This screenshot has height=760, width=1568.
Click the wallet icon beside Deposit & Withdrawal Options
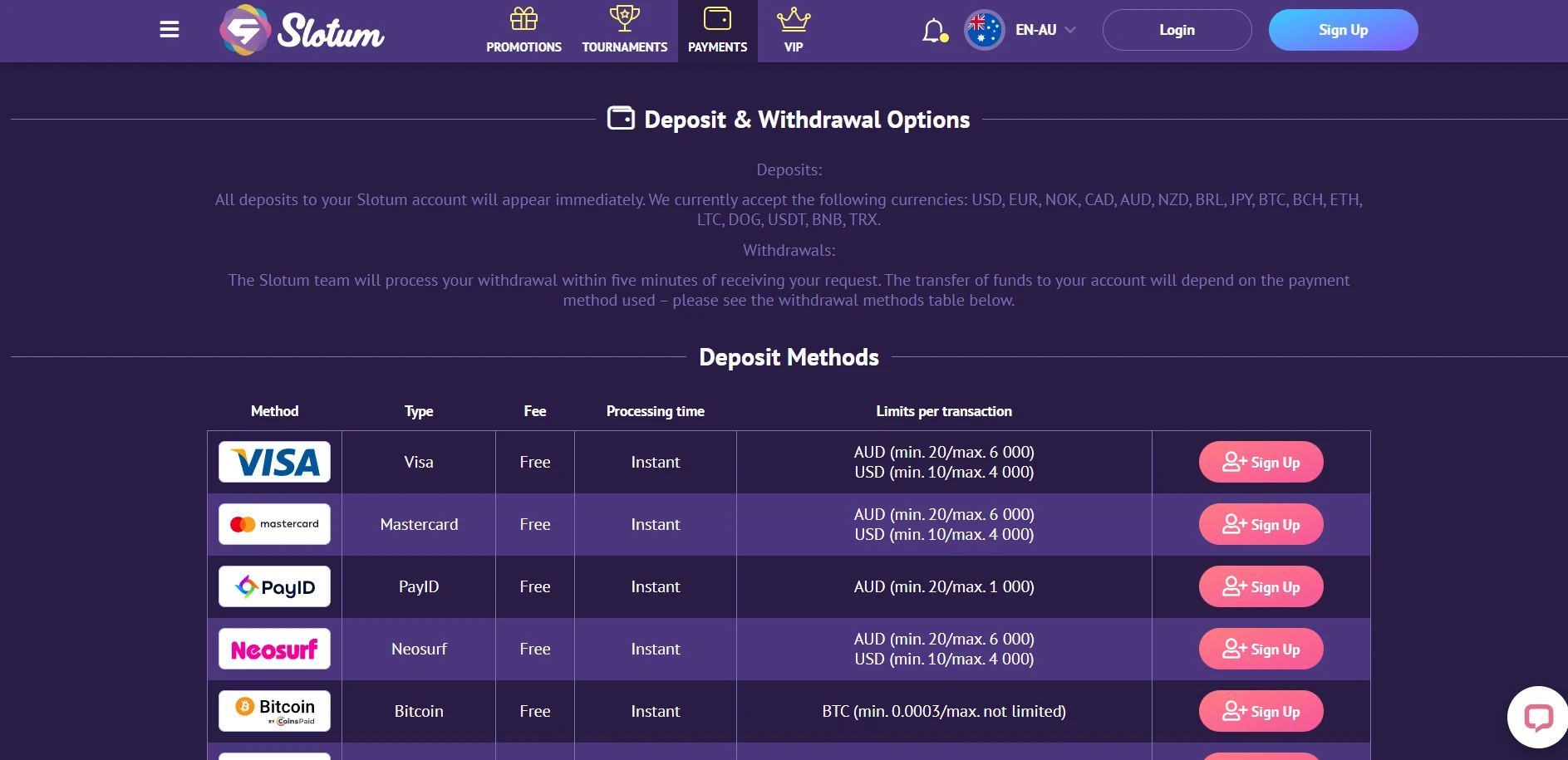[x=621, y=118]
